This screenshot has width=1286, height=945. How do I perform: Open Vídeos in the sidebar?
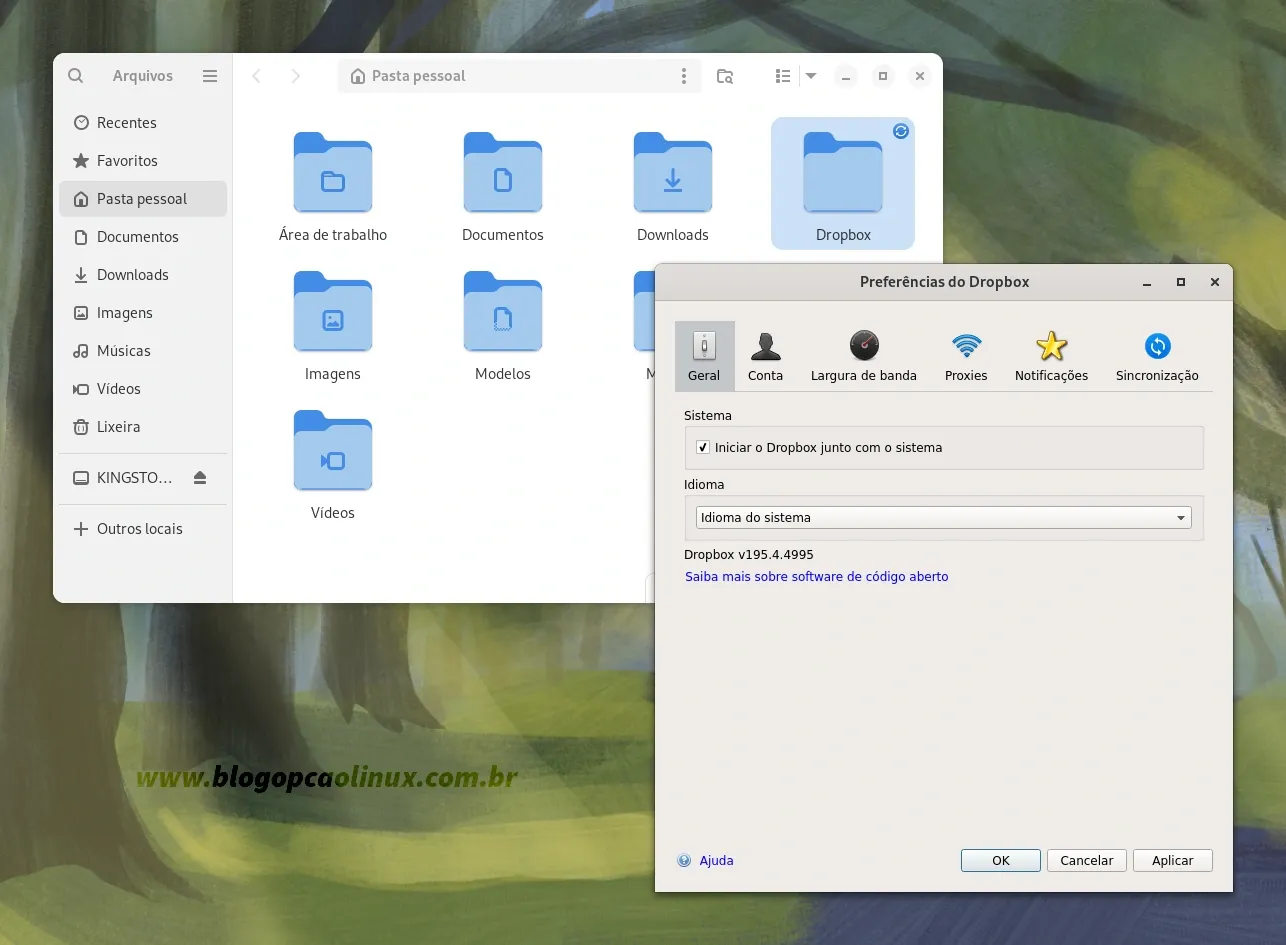pos(143,389)
